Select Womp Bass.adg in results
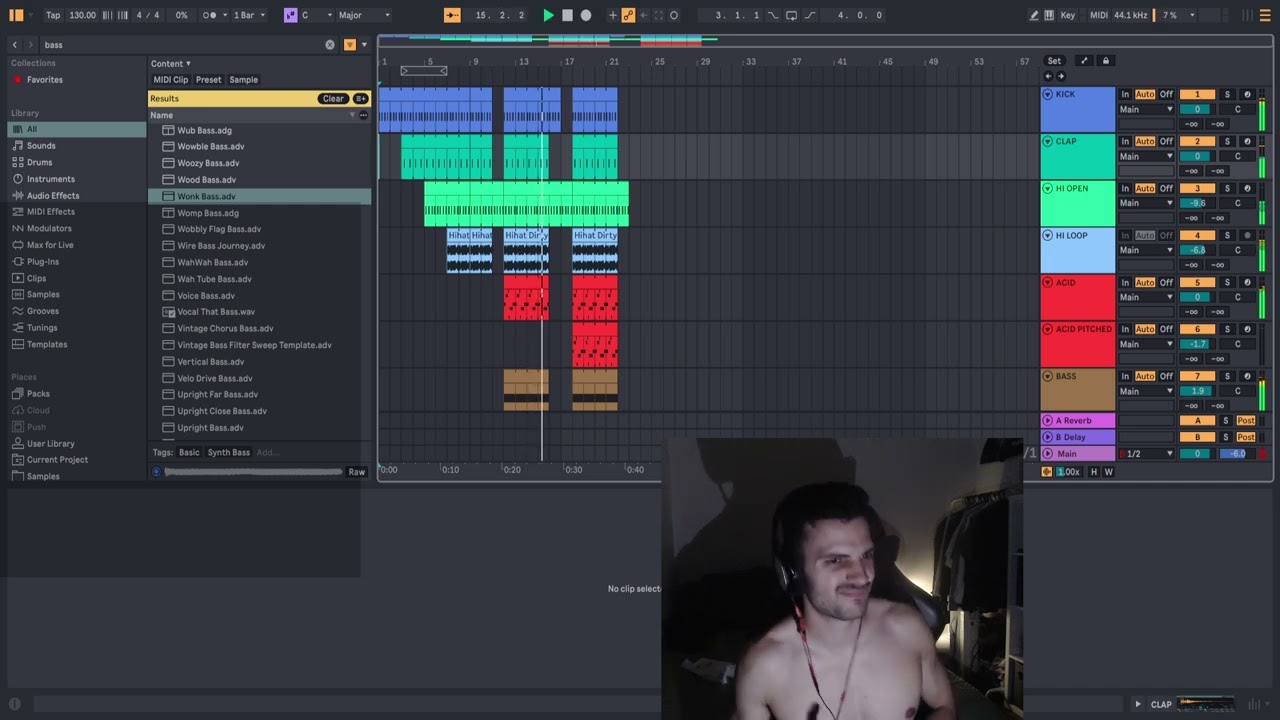The height and width of the screenshot is (720, 1280). pos(207,213)
